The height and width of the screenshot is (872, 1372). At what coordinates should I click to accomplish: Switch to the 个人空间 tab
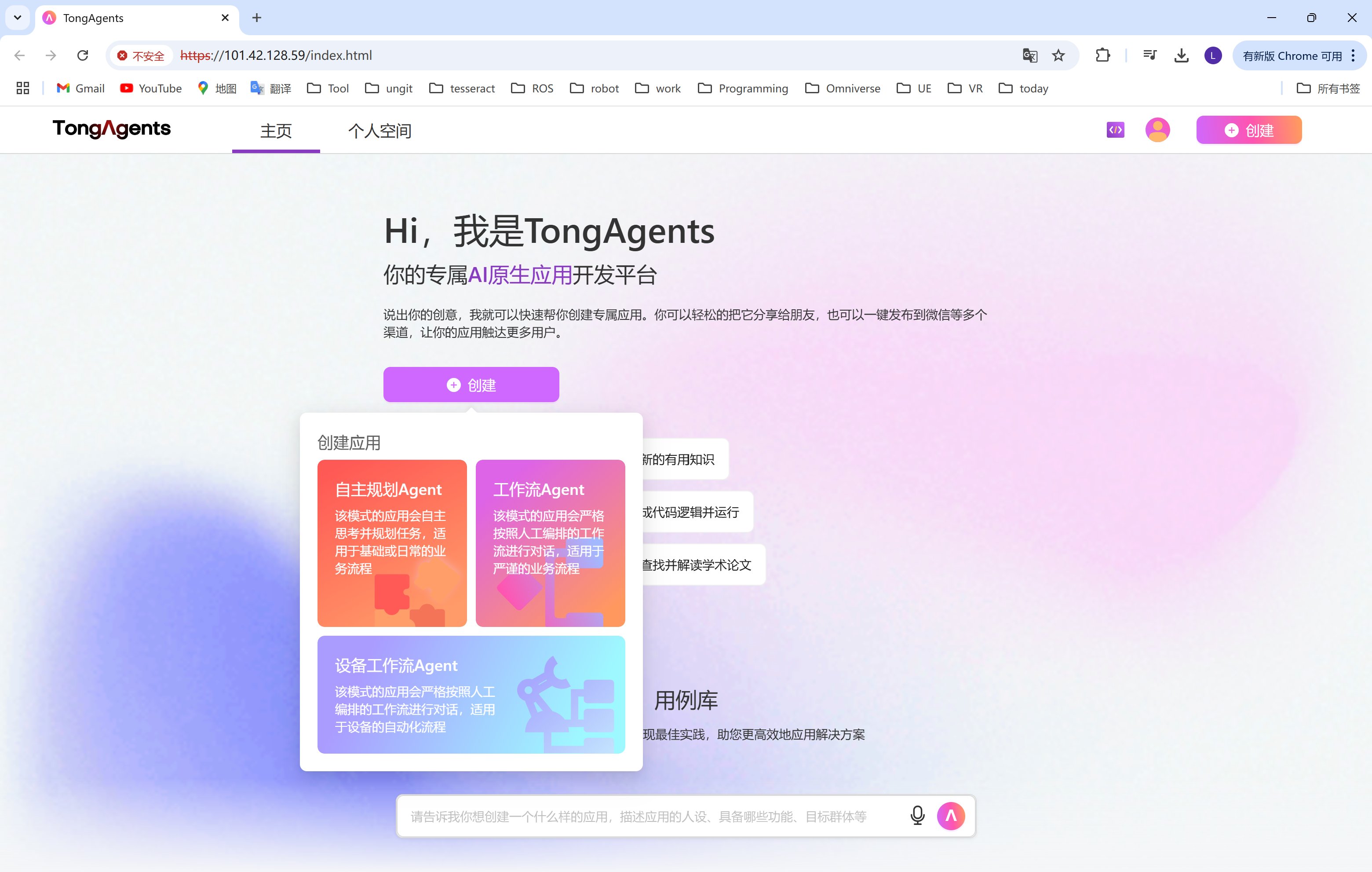coord(379,131)
